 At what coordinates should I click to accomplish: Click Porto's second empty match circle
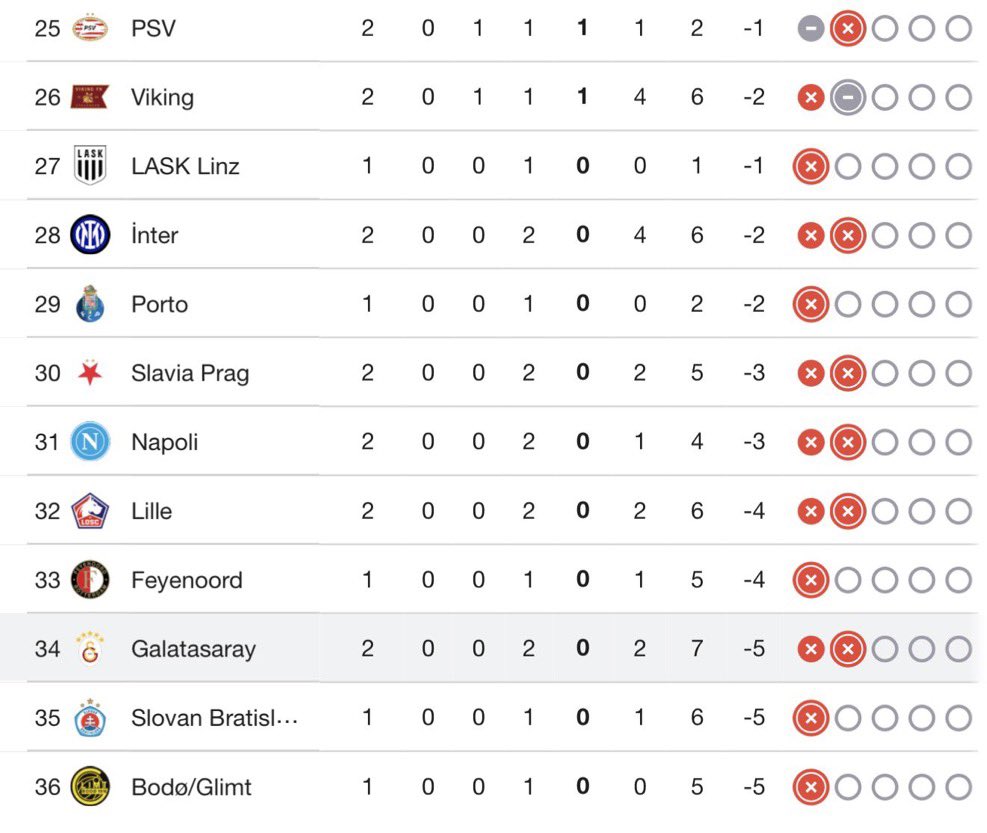(885, 304)
